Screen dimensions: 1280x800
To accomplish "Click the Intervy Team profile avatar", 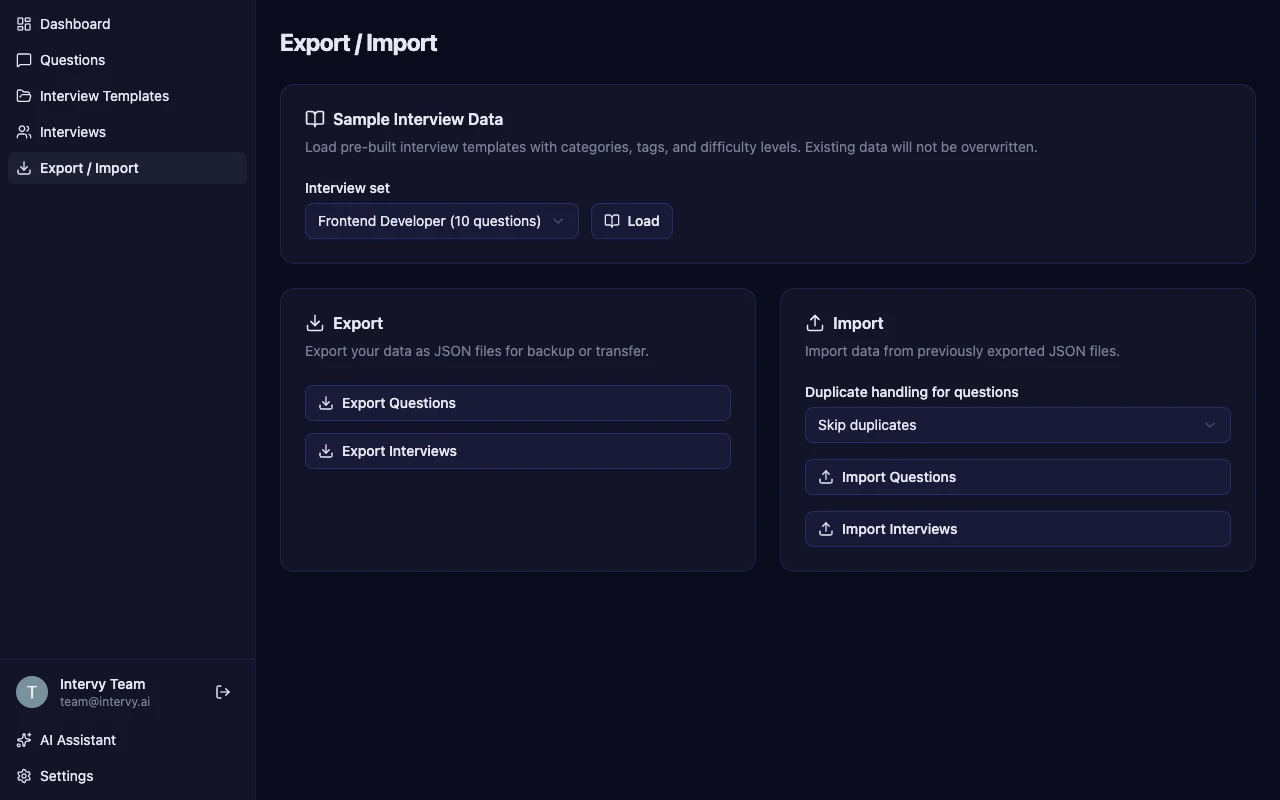I will (x=31, y=691).
